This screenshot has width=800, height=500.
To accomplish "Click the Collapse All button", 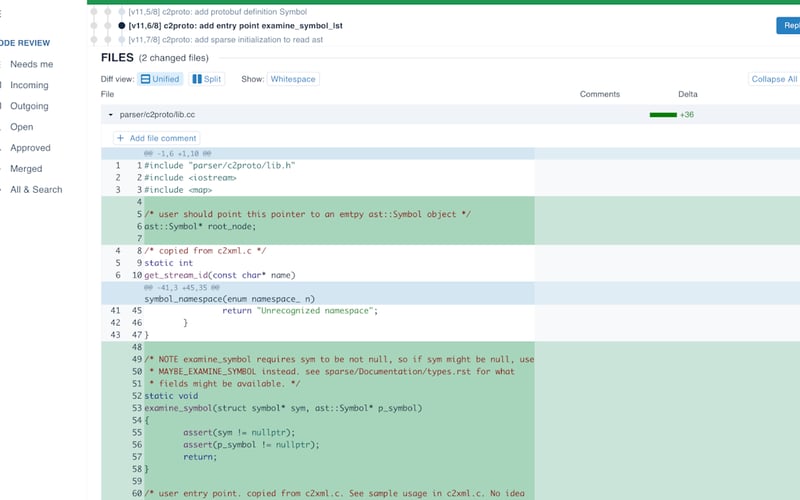I will pos(773,79).
